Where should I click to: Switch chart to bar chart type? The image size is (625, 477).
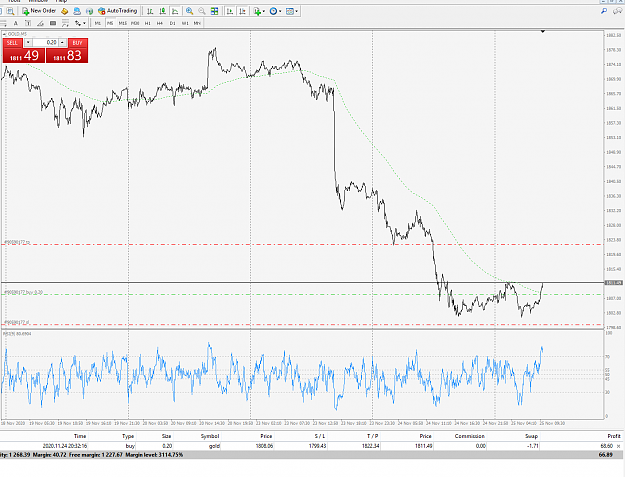pyautogui.click(x=150, y=11)
